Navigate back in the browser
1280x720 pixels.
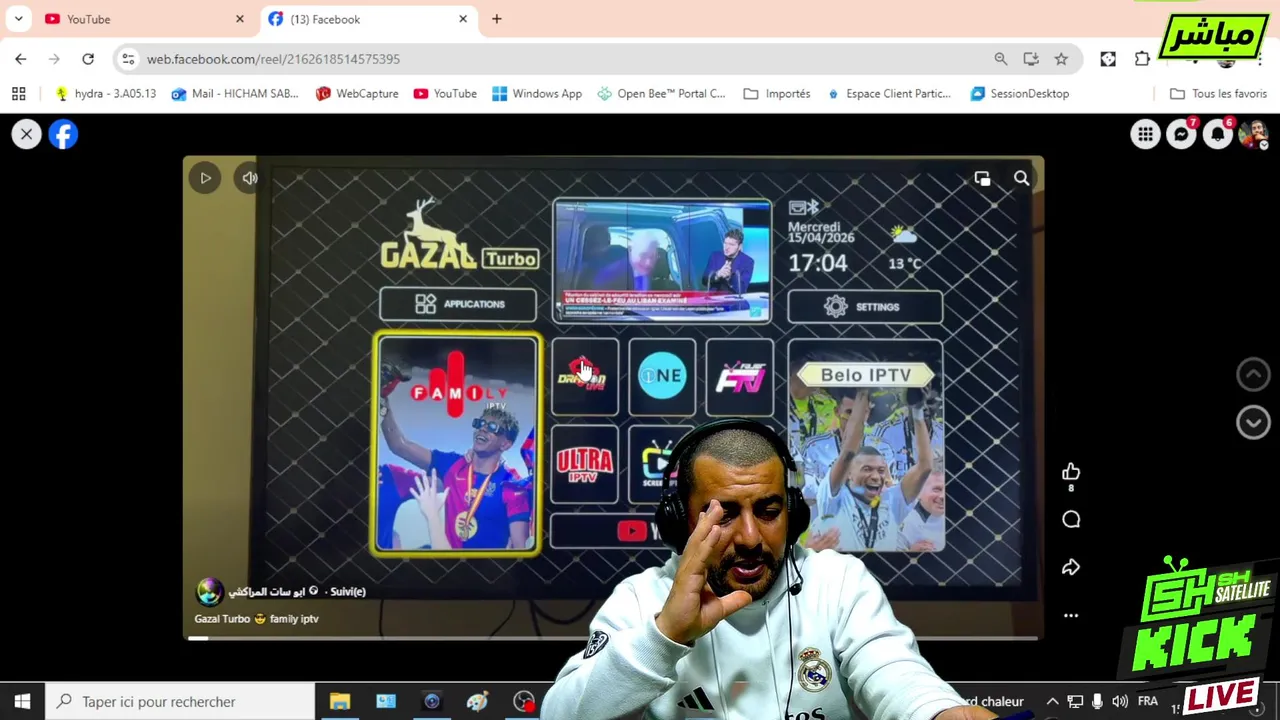[x=21, y=59]
